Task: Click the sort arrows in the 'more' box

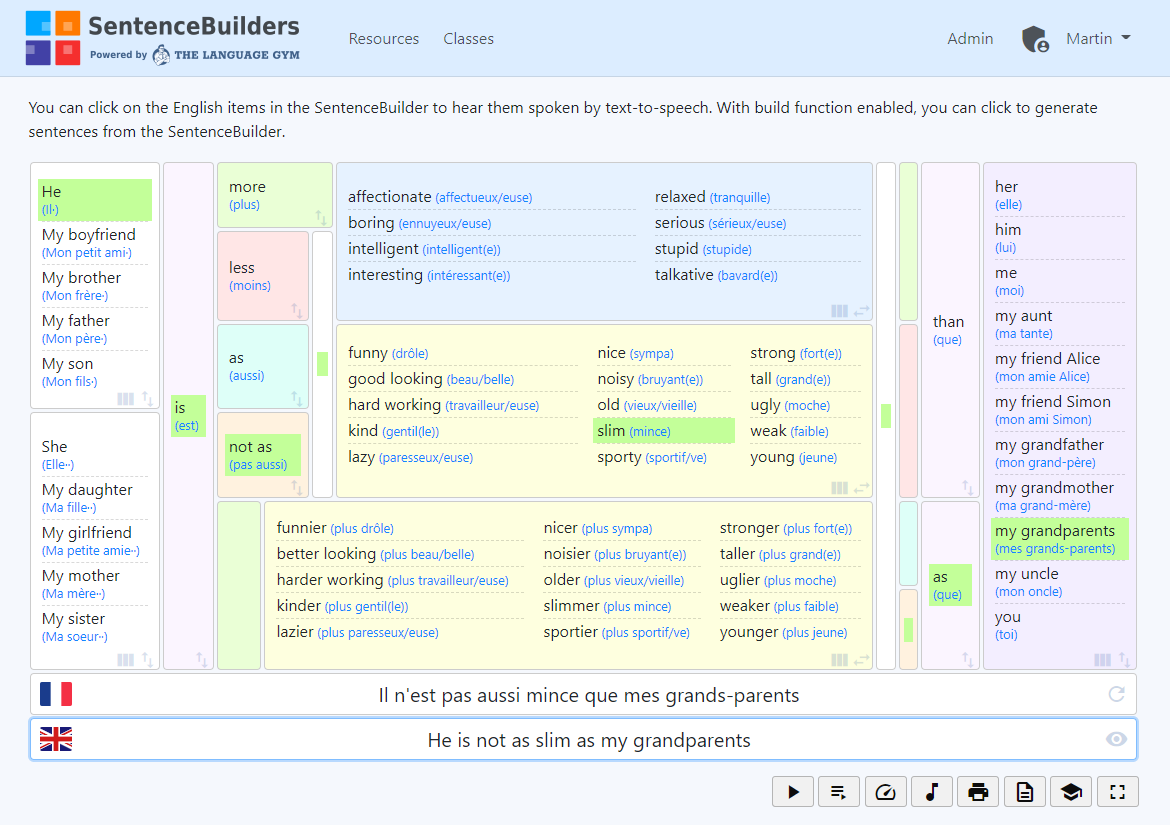Action: (x=321, y=217)
